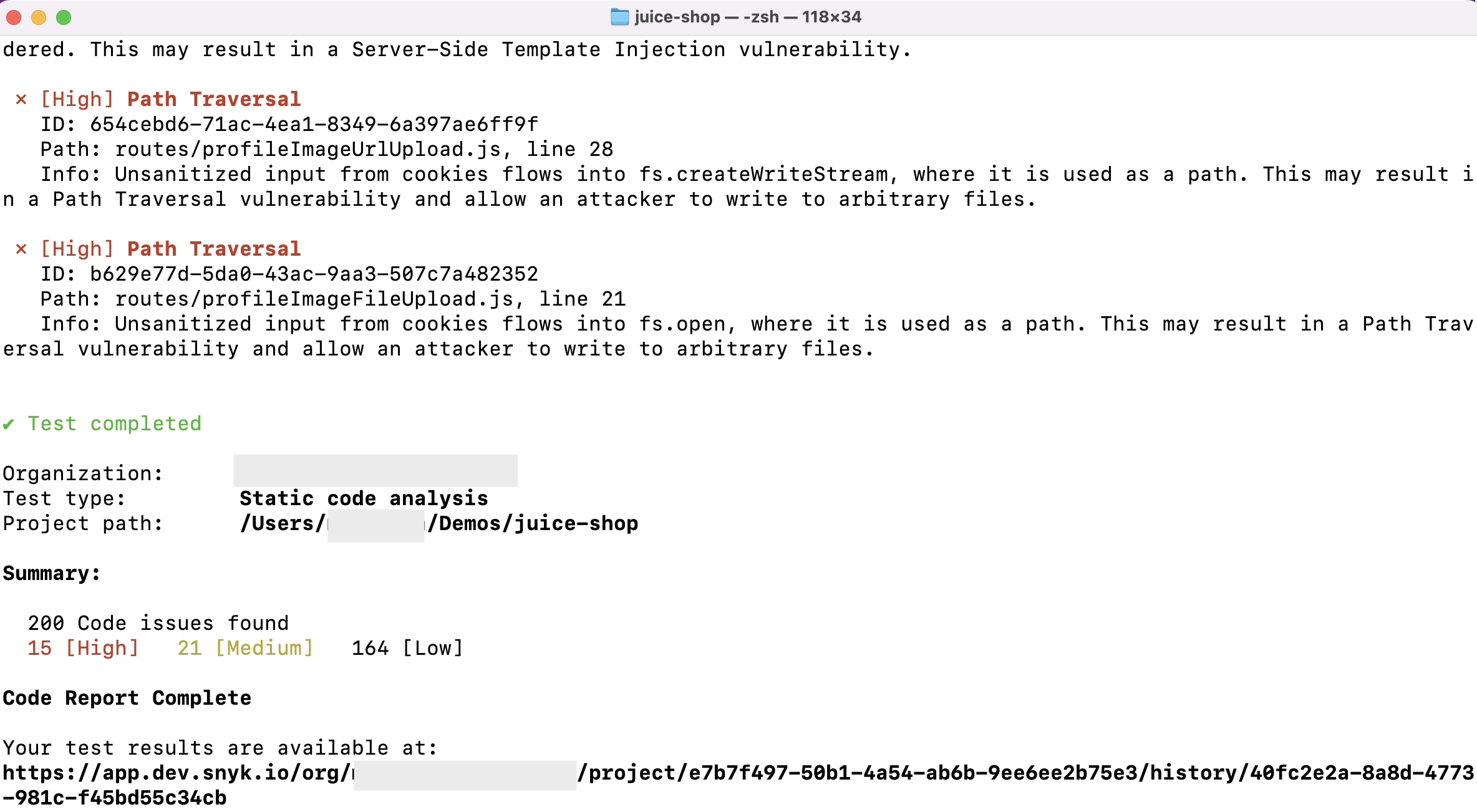Close the juice-shop terminal window
This screenshot has height=812, width=1477.
point(14,17)
